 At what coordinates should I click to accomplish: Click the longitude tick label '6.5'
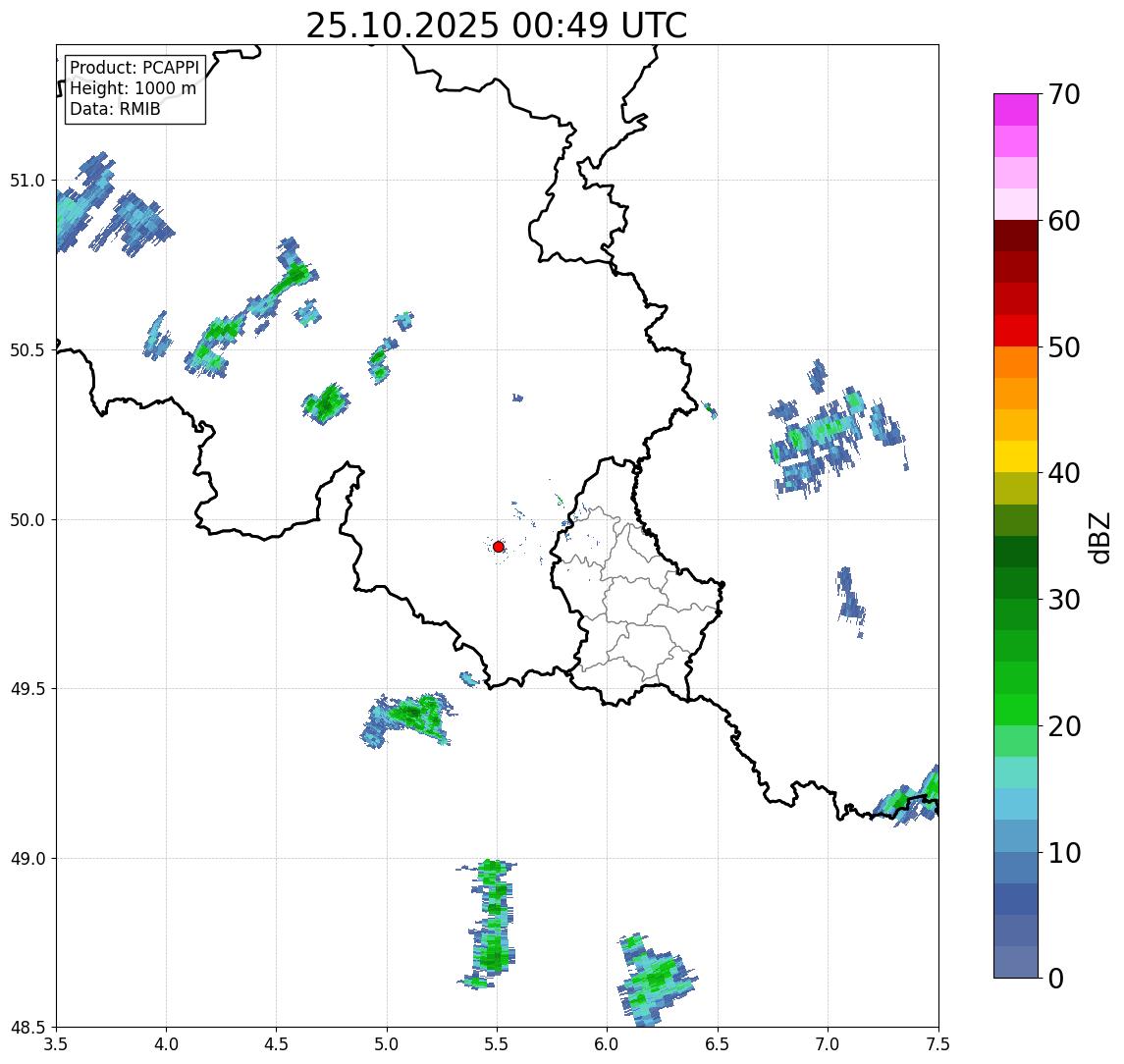pyautogui.click(x=719, y=1044)
